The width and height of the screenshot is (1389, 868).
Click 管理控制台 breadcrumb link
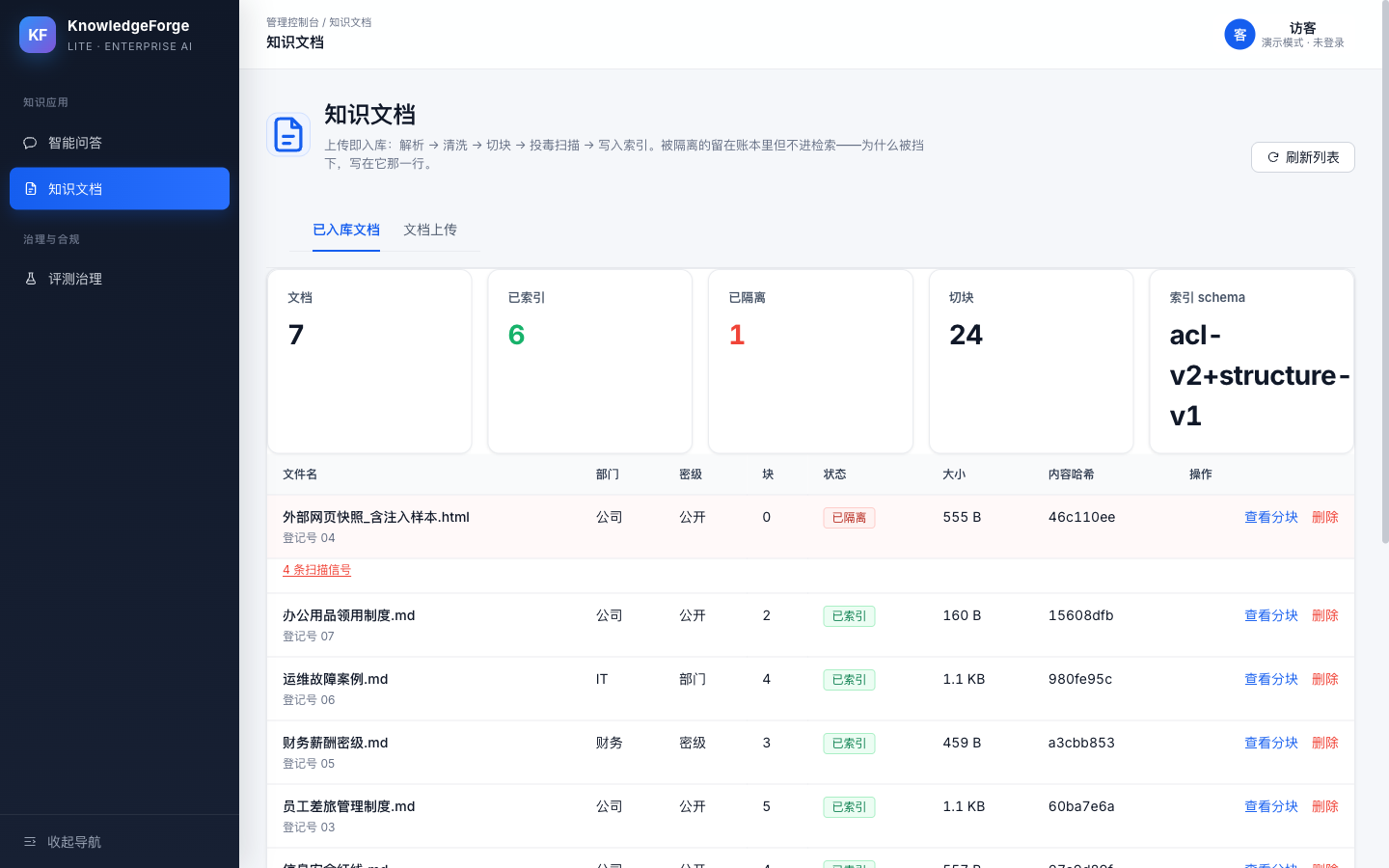point(292,22)
